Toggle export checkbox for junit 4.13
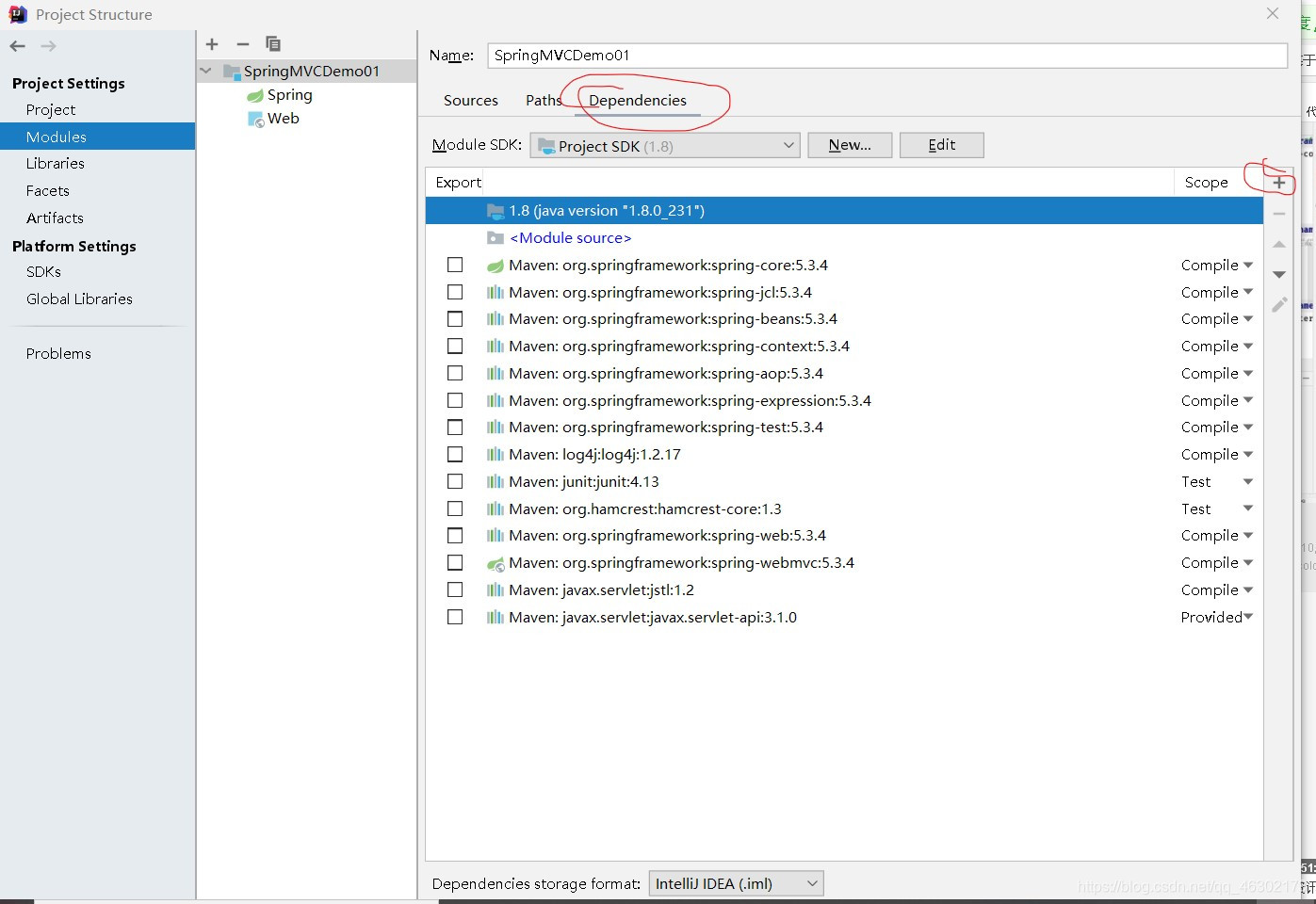The height and width of the screenshot is (904, 1316). [x=455, y=481]
